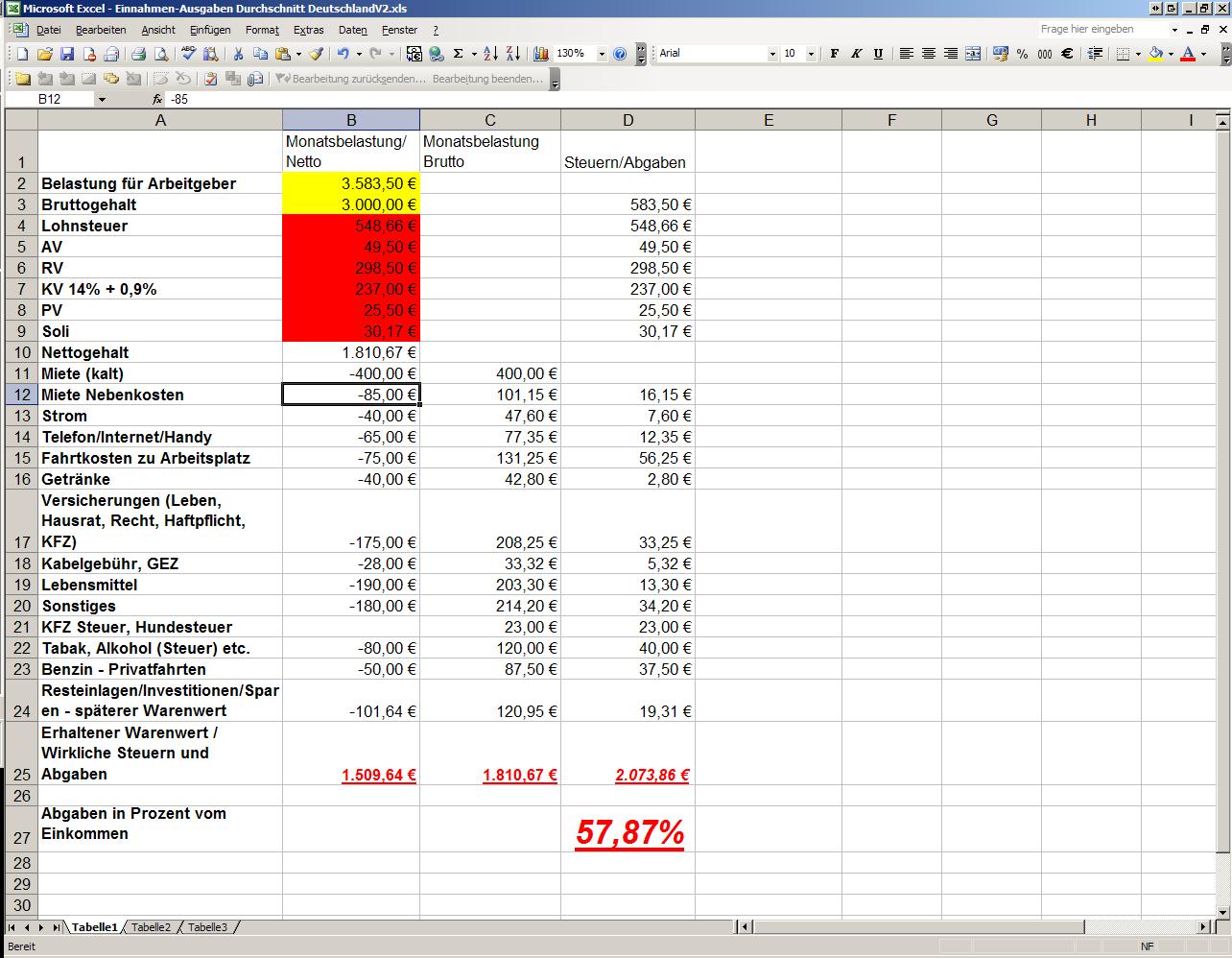Screen dimensions: 1232x958
Task: Toggle underline formatting (U button)
Action: 878,54
